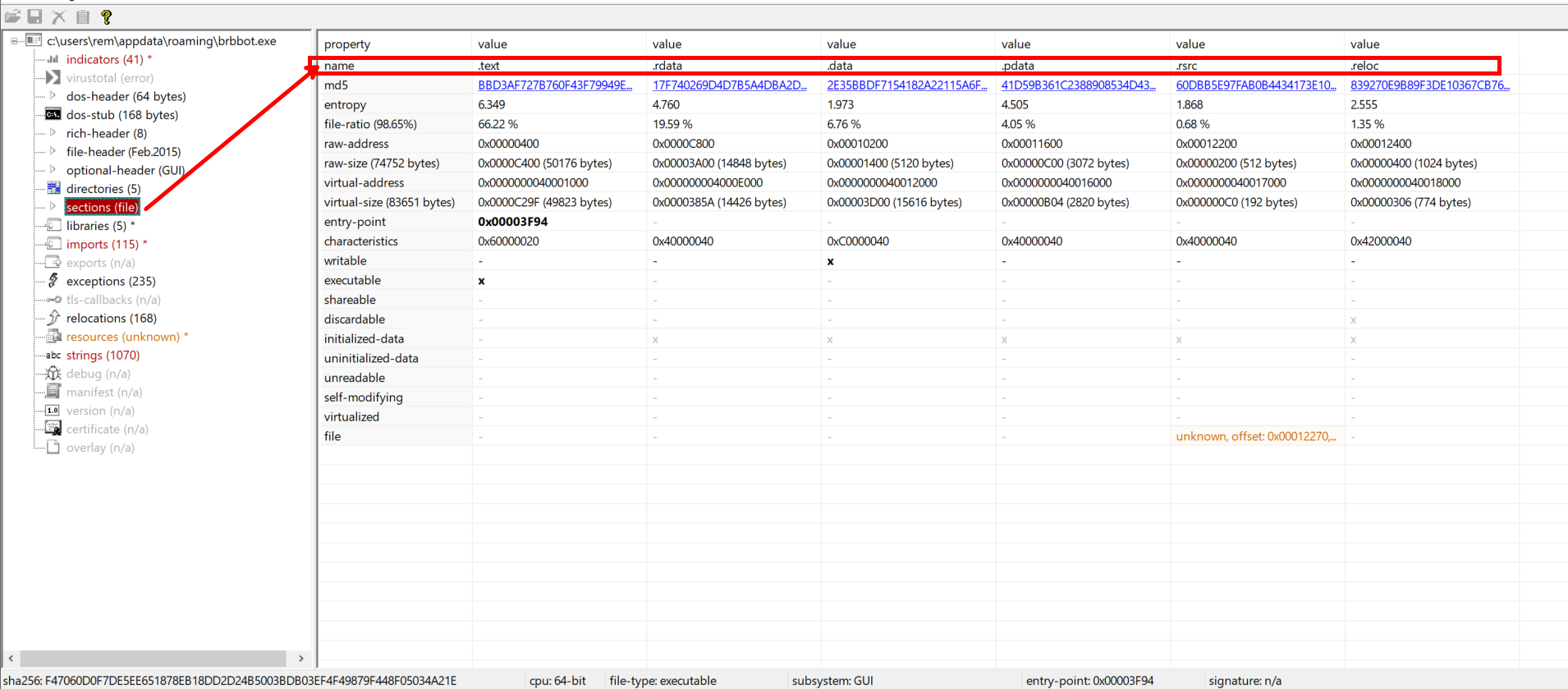Click the clipboard icon in the toolbar
Image resolution: width=1568 pixels, height=689 pixels.
click(x=83, y=16)
